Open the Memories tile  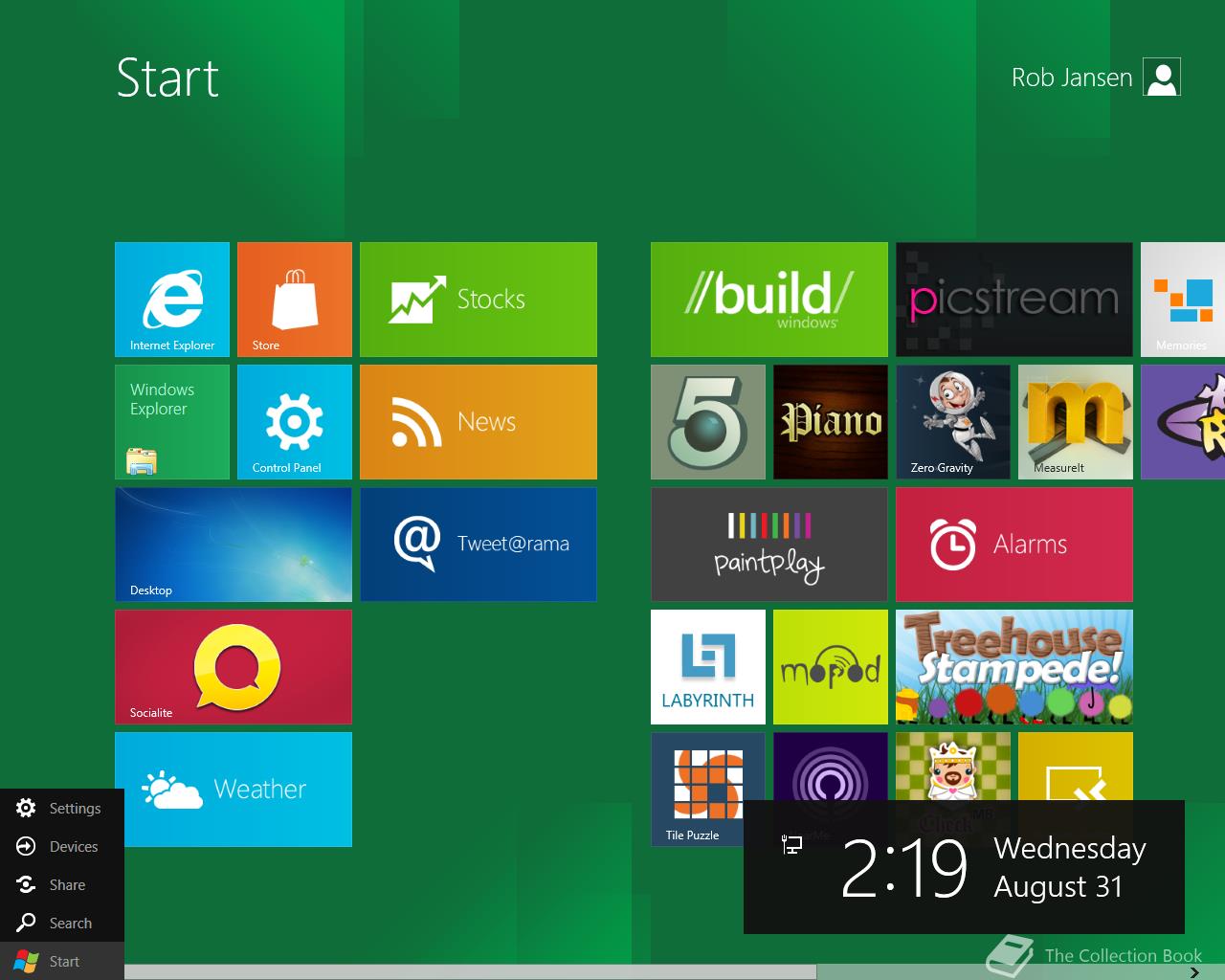(x=1183, y=300)
